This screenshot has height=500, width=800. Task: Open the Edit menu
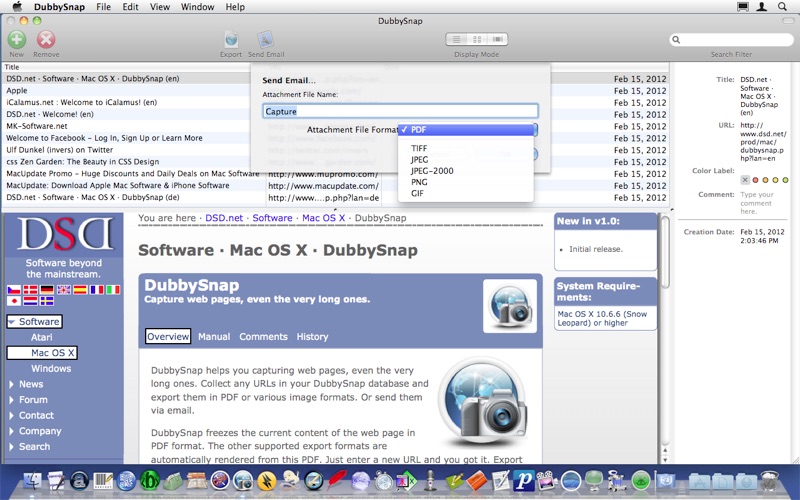(x=130, y=7)
